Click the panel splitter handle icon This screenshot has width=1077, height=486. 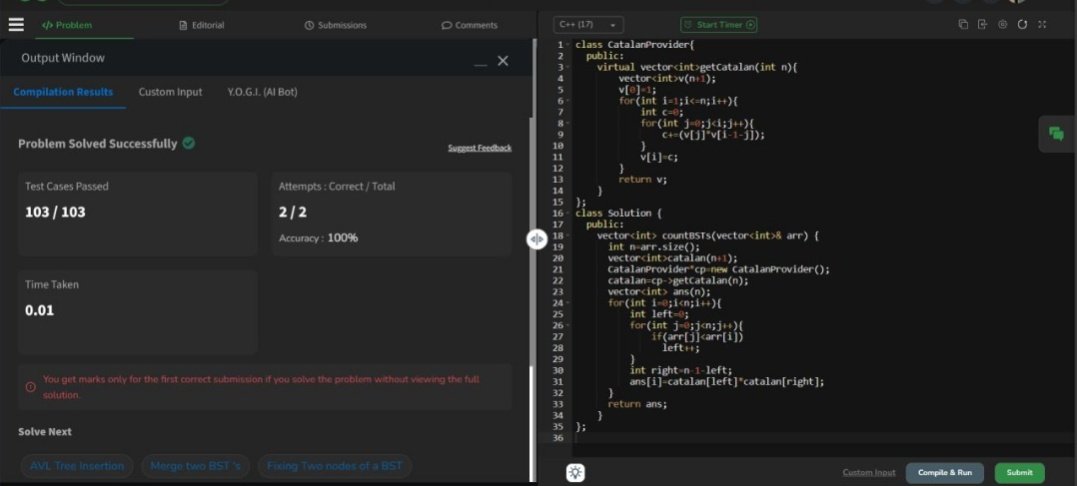click(536, 239)
